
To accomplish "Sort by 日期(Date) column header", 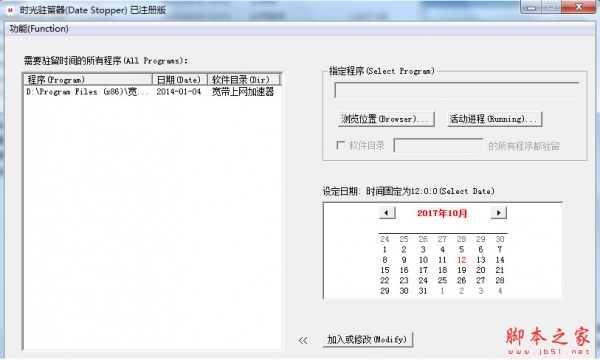I will pos(180,80).
